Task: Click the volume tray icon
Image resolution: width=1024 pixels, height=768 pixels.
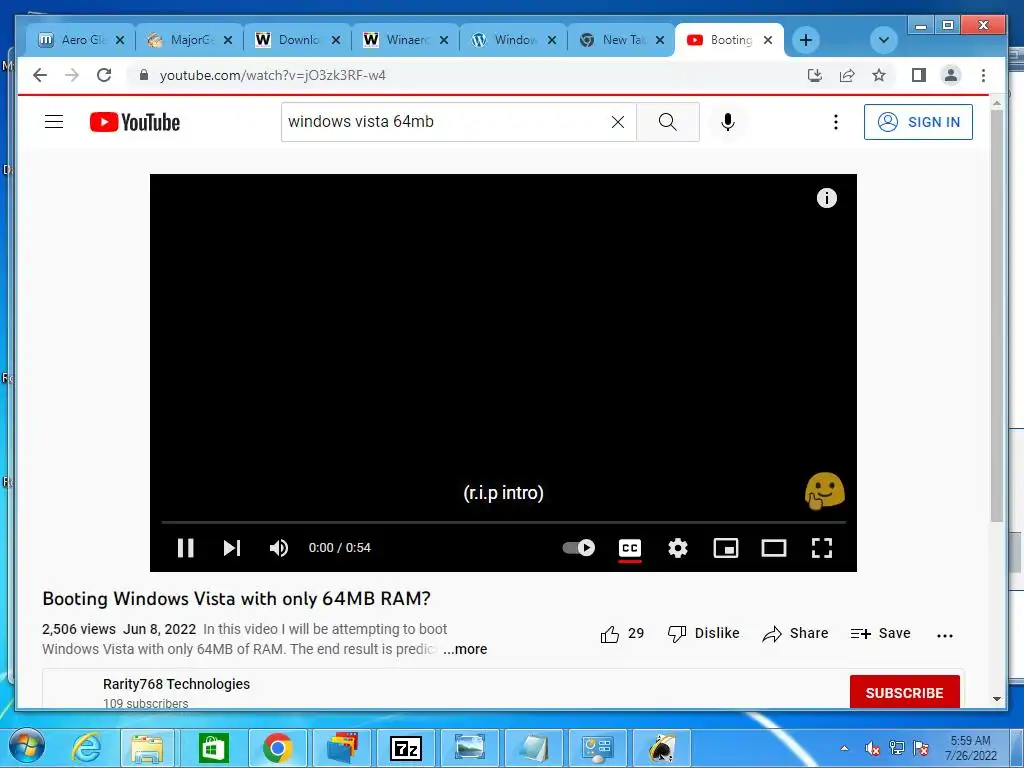Action: [x=872, y=748]
